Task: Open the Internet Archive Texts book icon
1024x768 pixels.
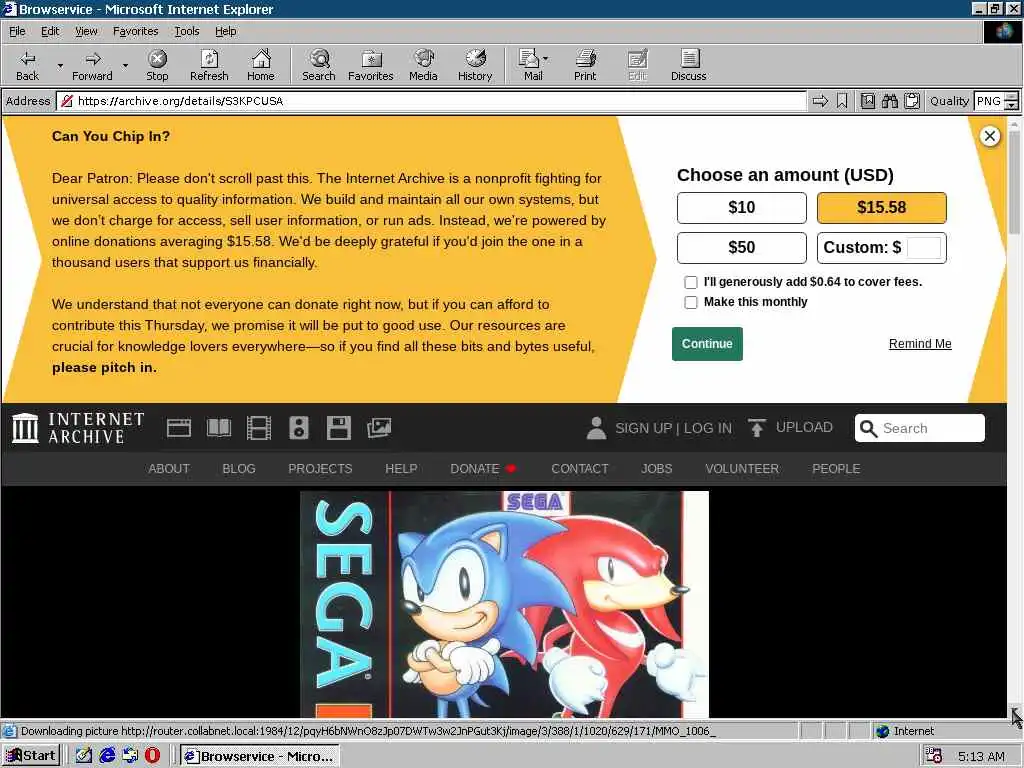Action: (219, 428)
